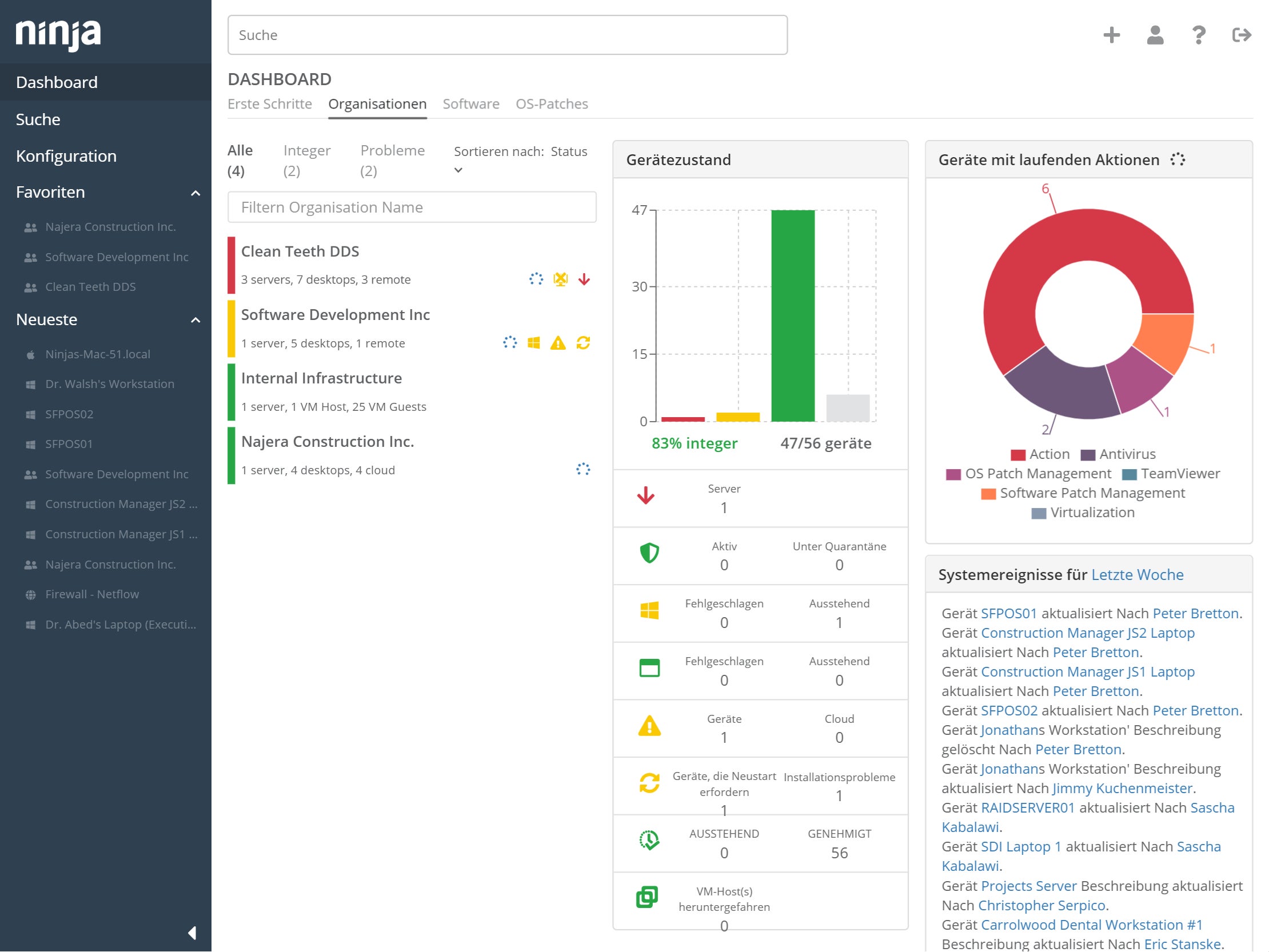
Task: Toggle Software Patch Management legend entry
Action: 1083,493
